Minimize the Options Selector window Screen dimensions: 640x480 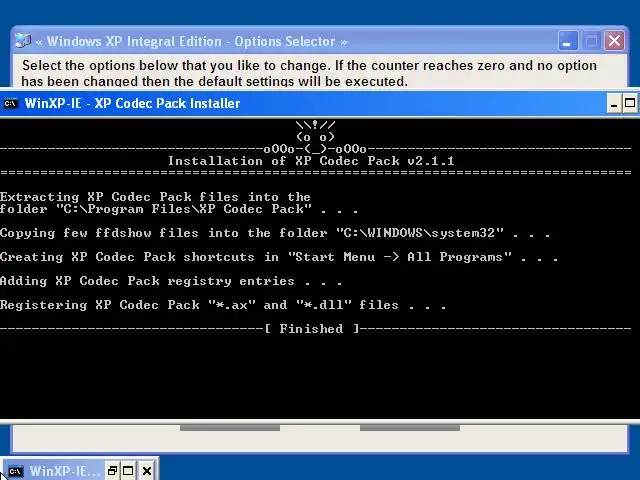click(567, 41)
